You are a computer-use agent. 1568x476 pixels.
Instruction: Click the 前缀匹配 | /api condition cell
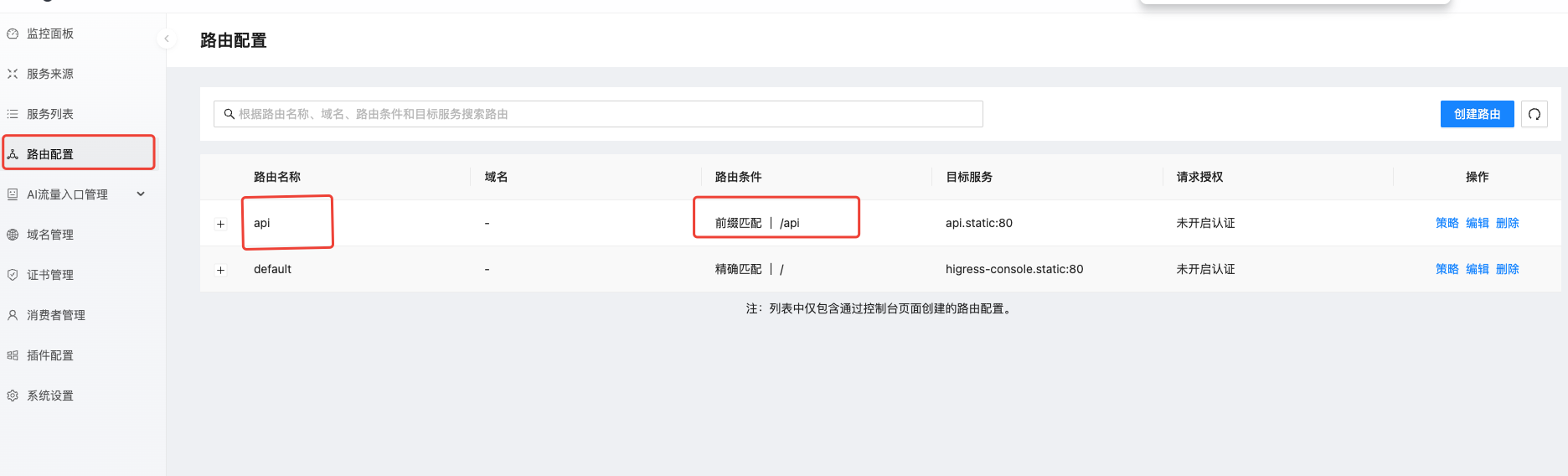(757, 223)
